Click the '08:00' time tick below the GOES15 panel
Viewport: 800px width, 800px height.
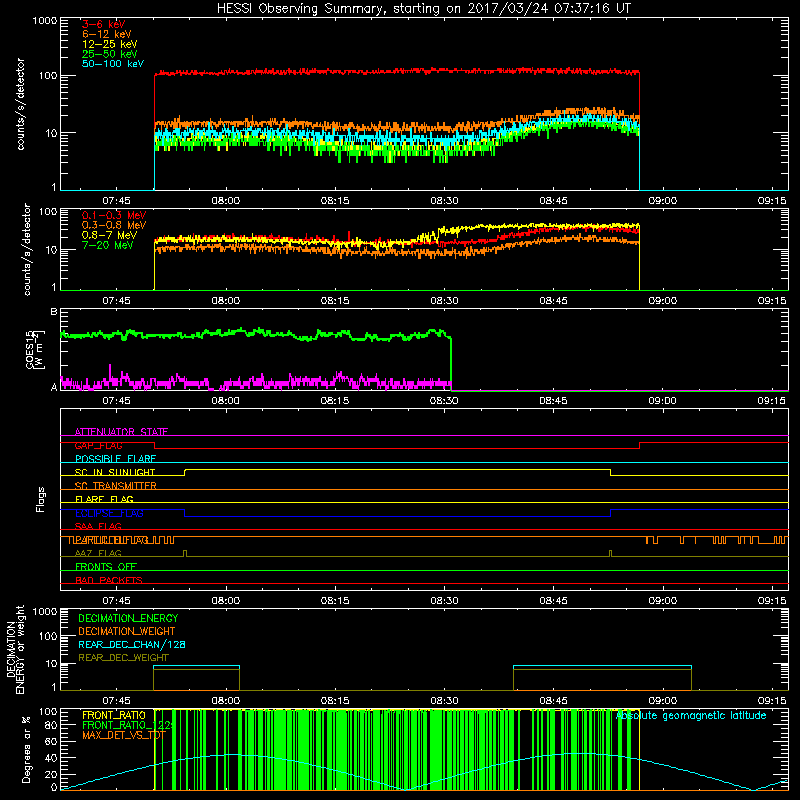[226, 401]
